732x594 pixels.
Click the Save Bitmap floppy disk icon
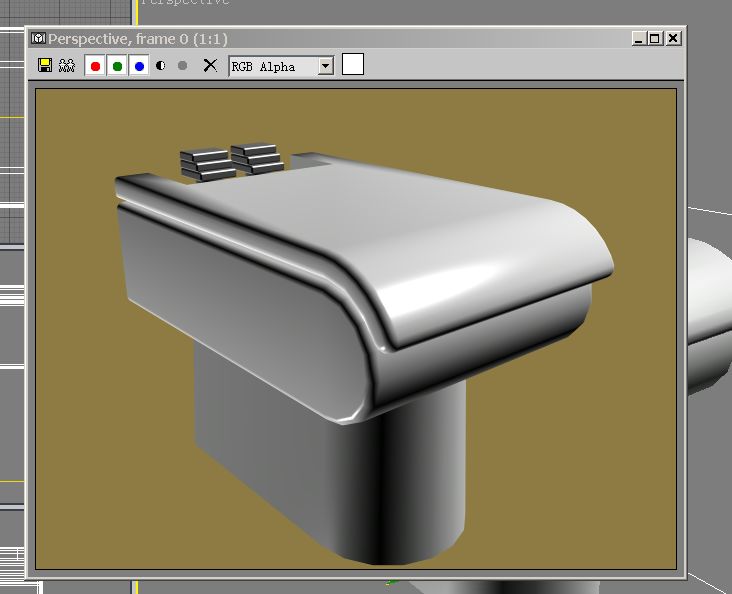45,66
